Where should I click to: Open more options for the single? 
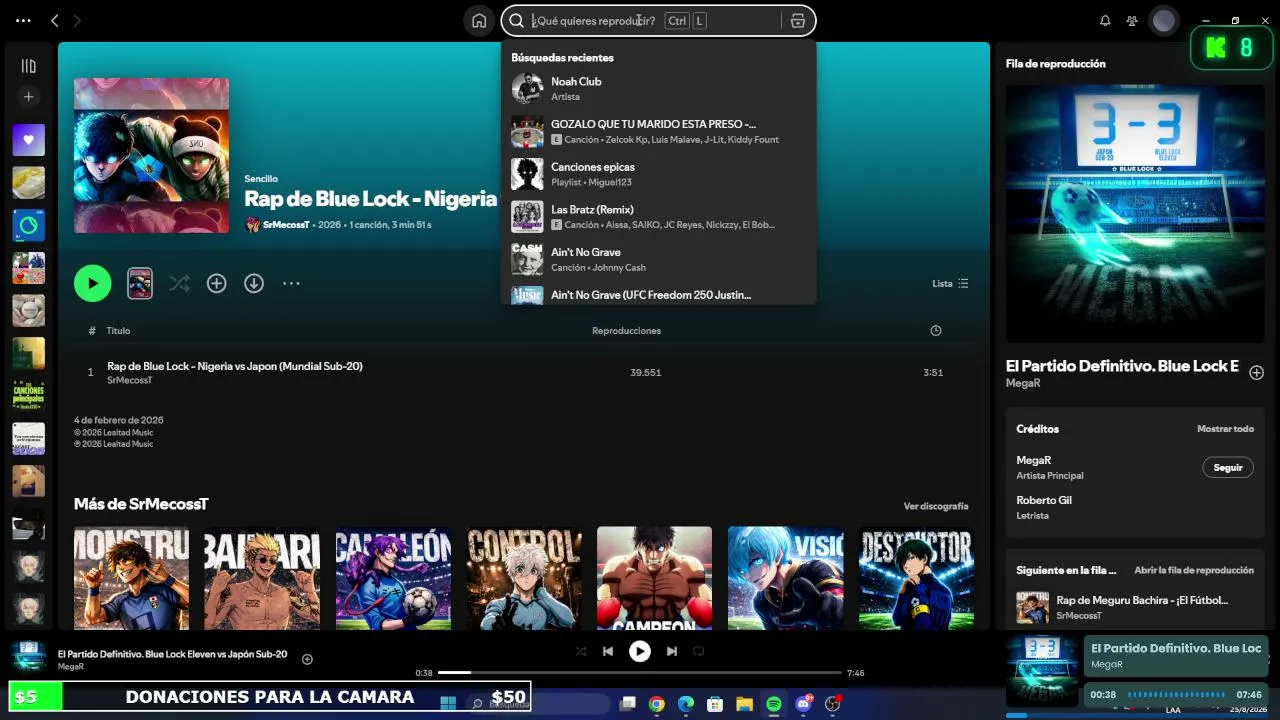[291, 283]
